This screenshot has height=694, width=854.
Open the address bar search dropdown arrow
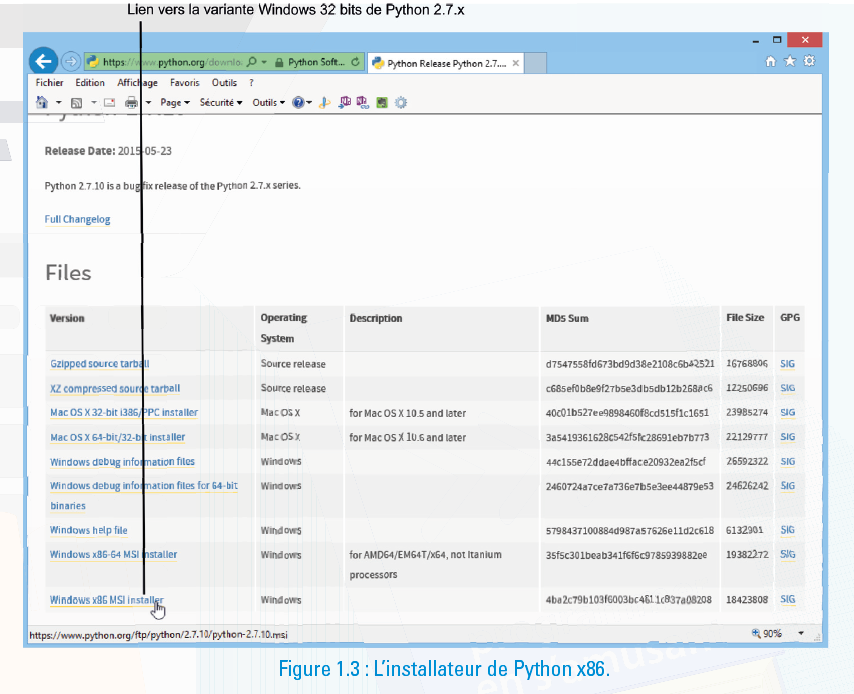click(x=264, y=62)
